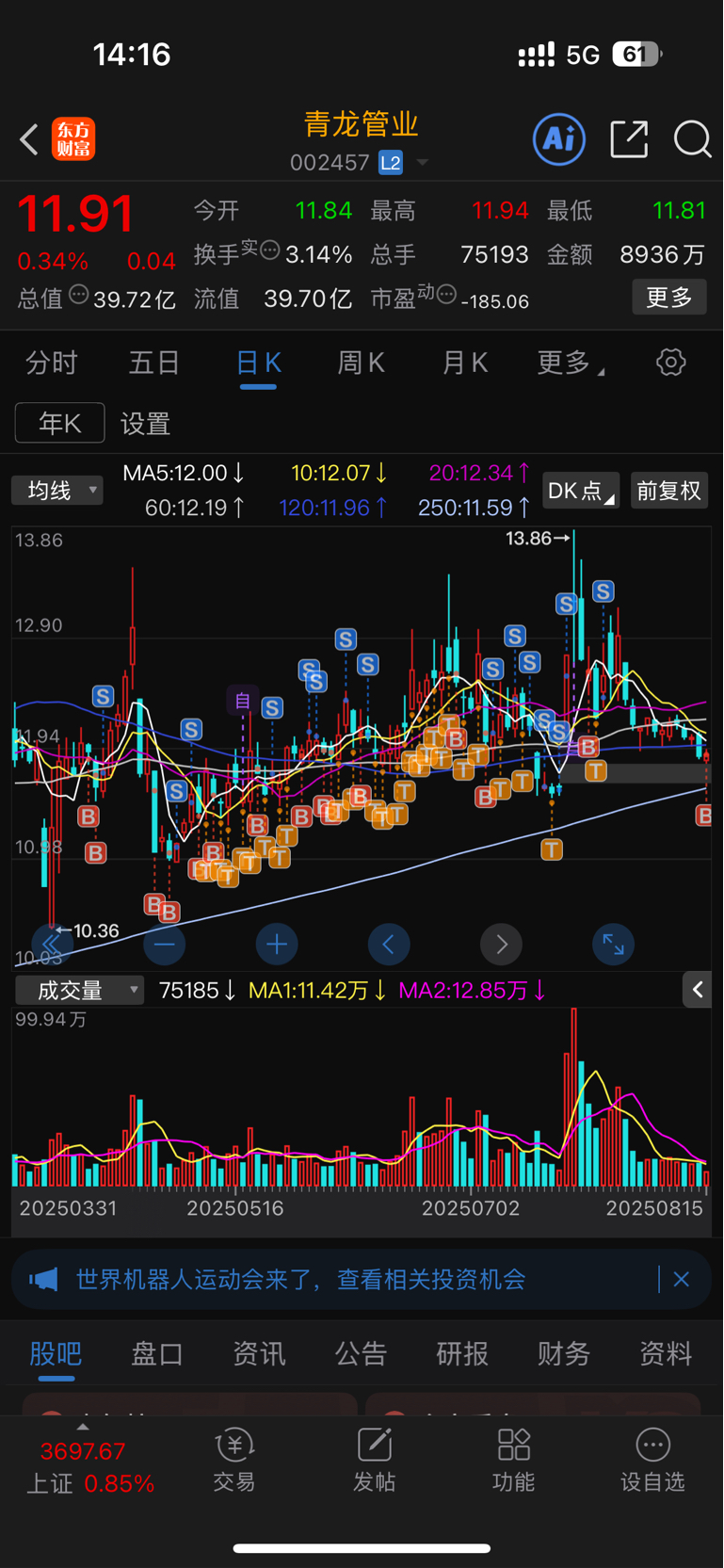Image resolution: width=724 pixels, height=1568 pixels.
Task: Open the Ai assistant icon
Action: tap(559, 139)
